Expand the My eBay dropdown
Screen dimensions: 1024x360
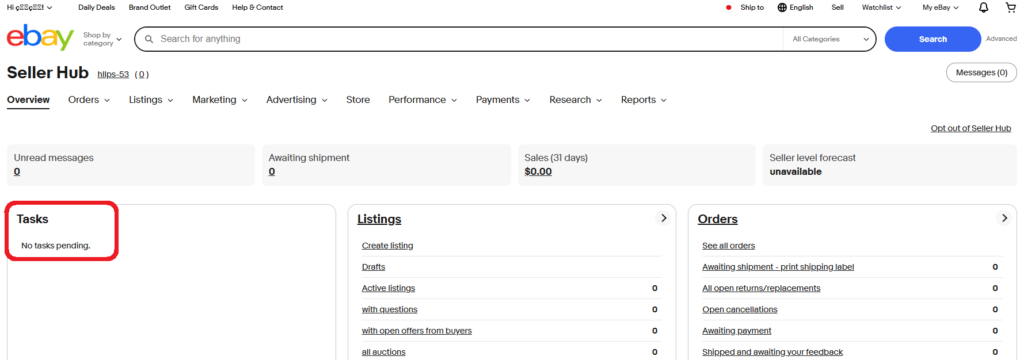pyautogui.click(x=940, y=8)
